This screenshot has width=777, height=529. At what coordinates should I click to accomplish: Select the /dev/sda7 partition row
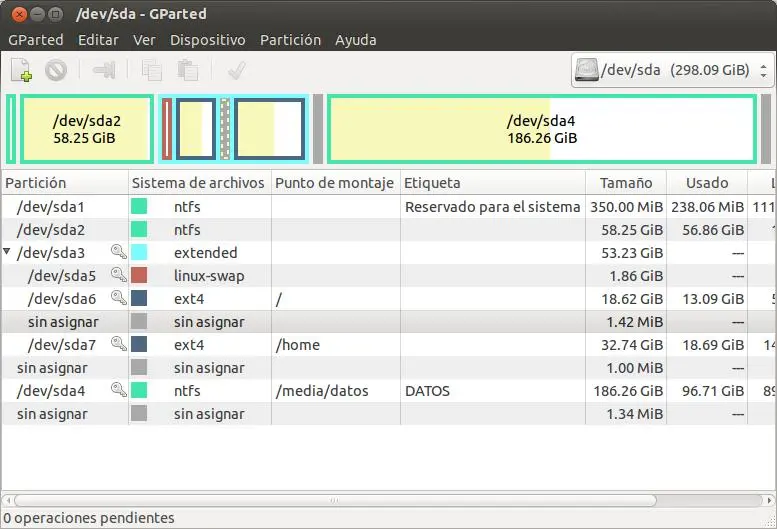388,345
